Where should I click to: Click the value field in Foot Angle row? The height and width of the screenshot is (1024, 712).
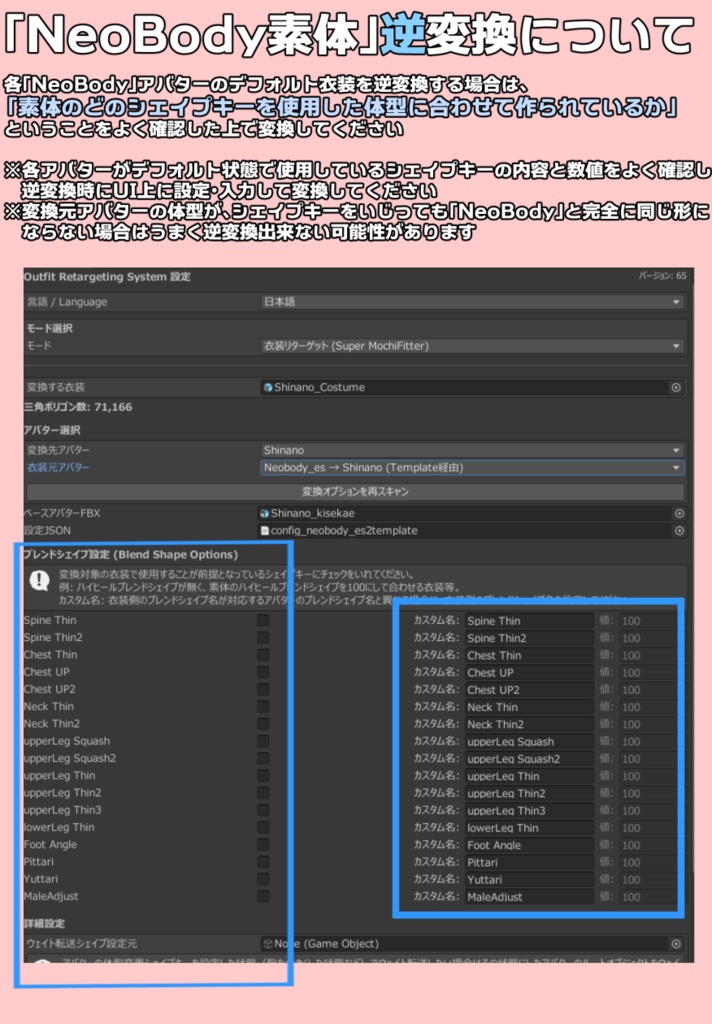[647, 845]
